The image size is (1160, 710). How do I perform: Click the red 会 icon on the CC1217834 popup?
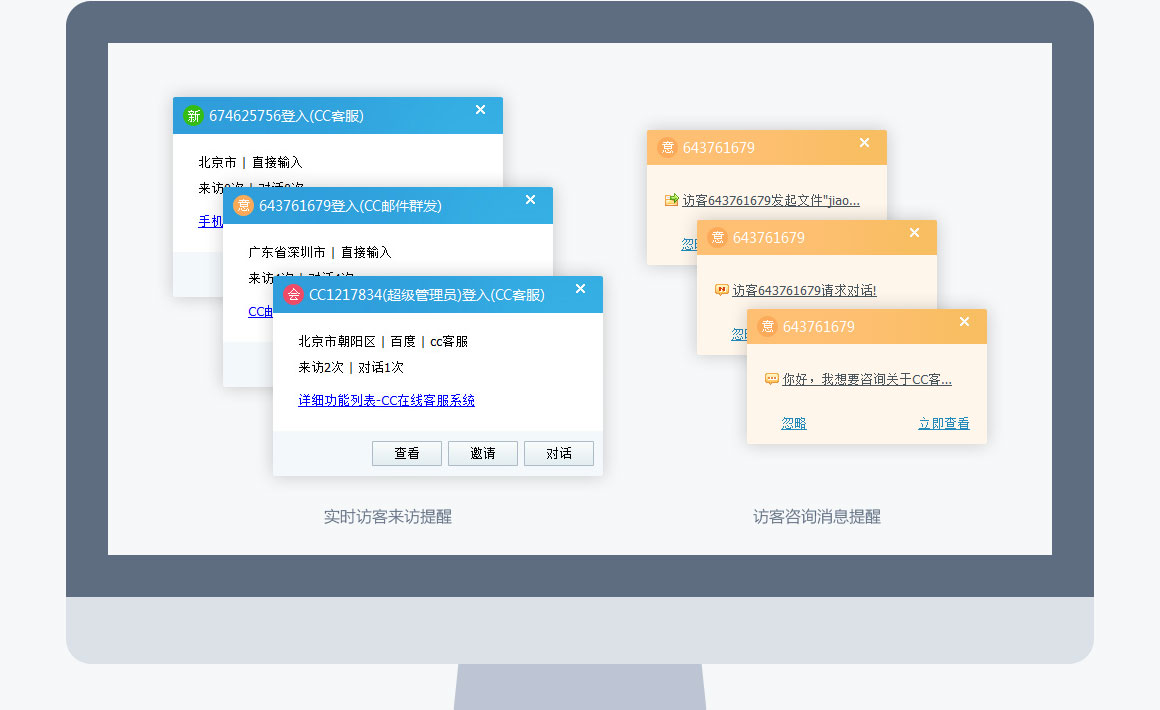(293, 295)
